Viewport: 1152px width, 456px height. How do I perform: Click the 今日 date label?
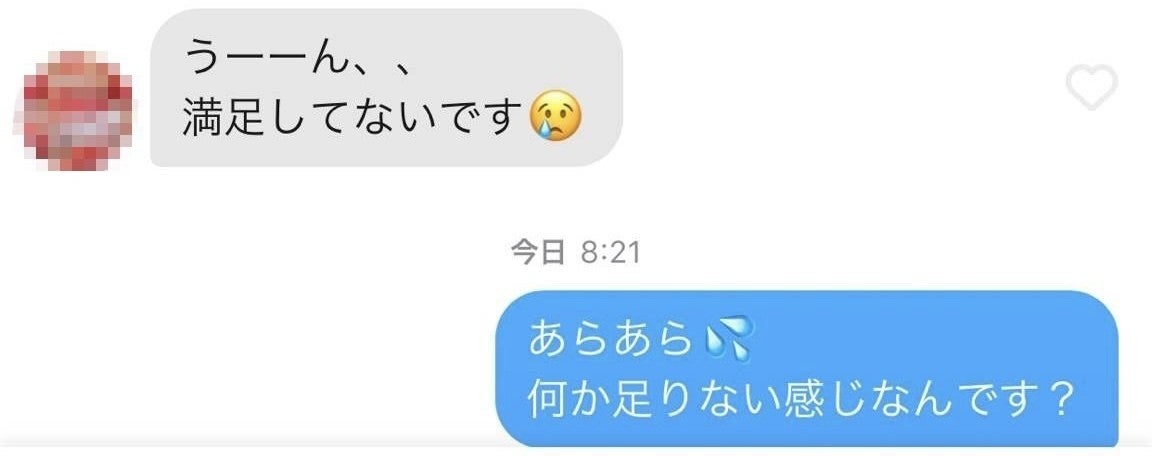[x=538, y=253]
